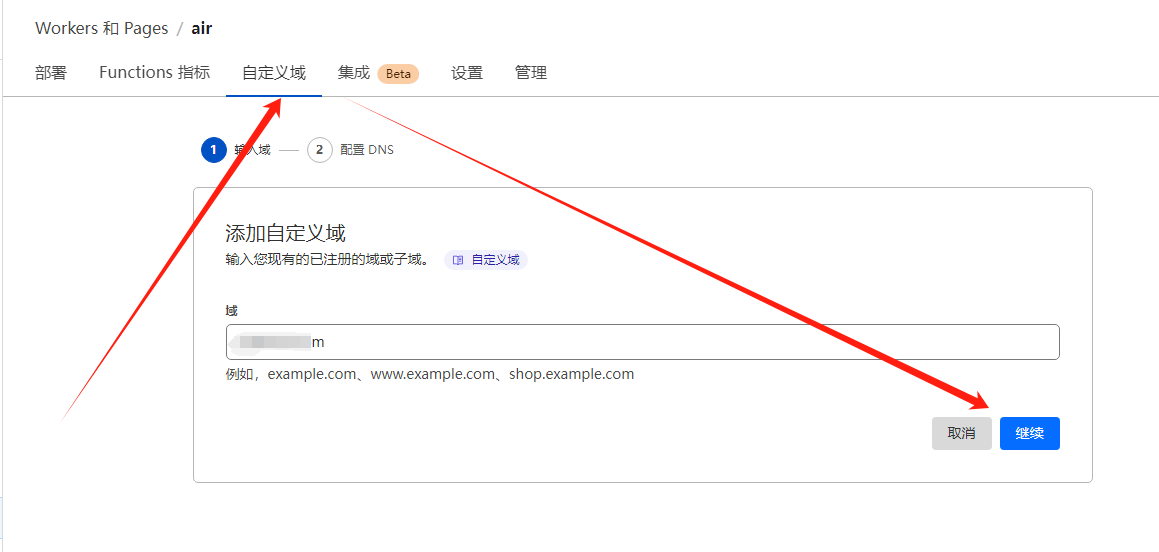
Task: Navigate to Workers 和 Pages breadcrumb
Action: 101,28
